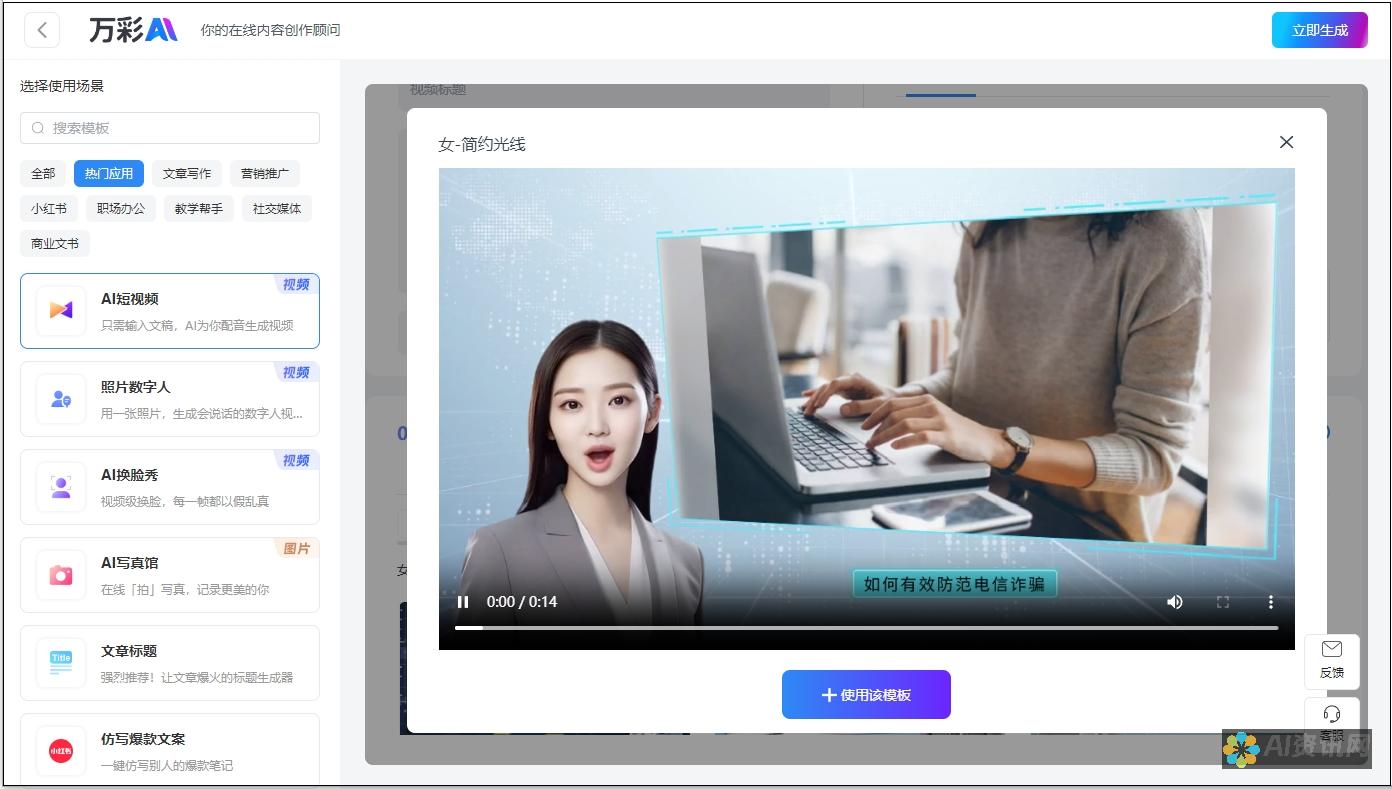The height and width of the screenshot is (789, 1392).
Task: Click the 选择使用场景 heading
Action: (x=62, y=86)
